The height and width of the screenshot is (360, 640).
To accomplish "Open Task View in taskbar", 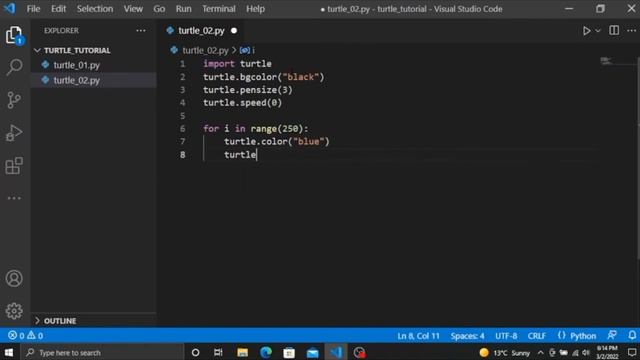I will pos(218,352).
